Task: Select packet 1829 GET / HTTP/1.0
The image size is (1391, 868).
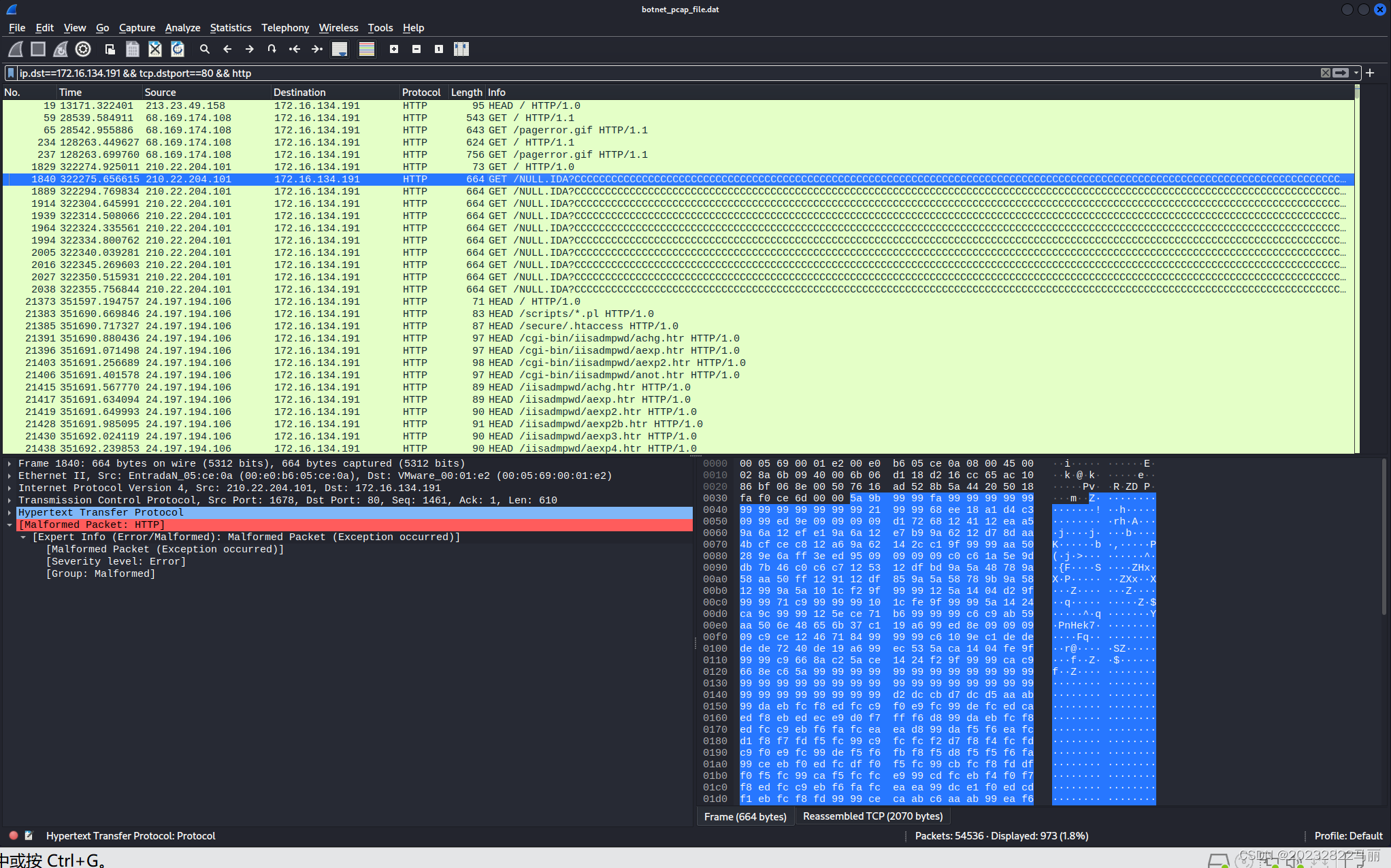Action: tap(678, 167)
